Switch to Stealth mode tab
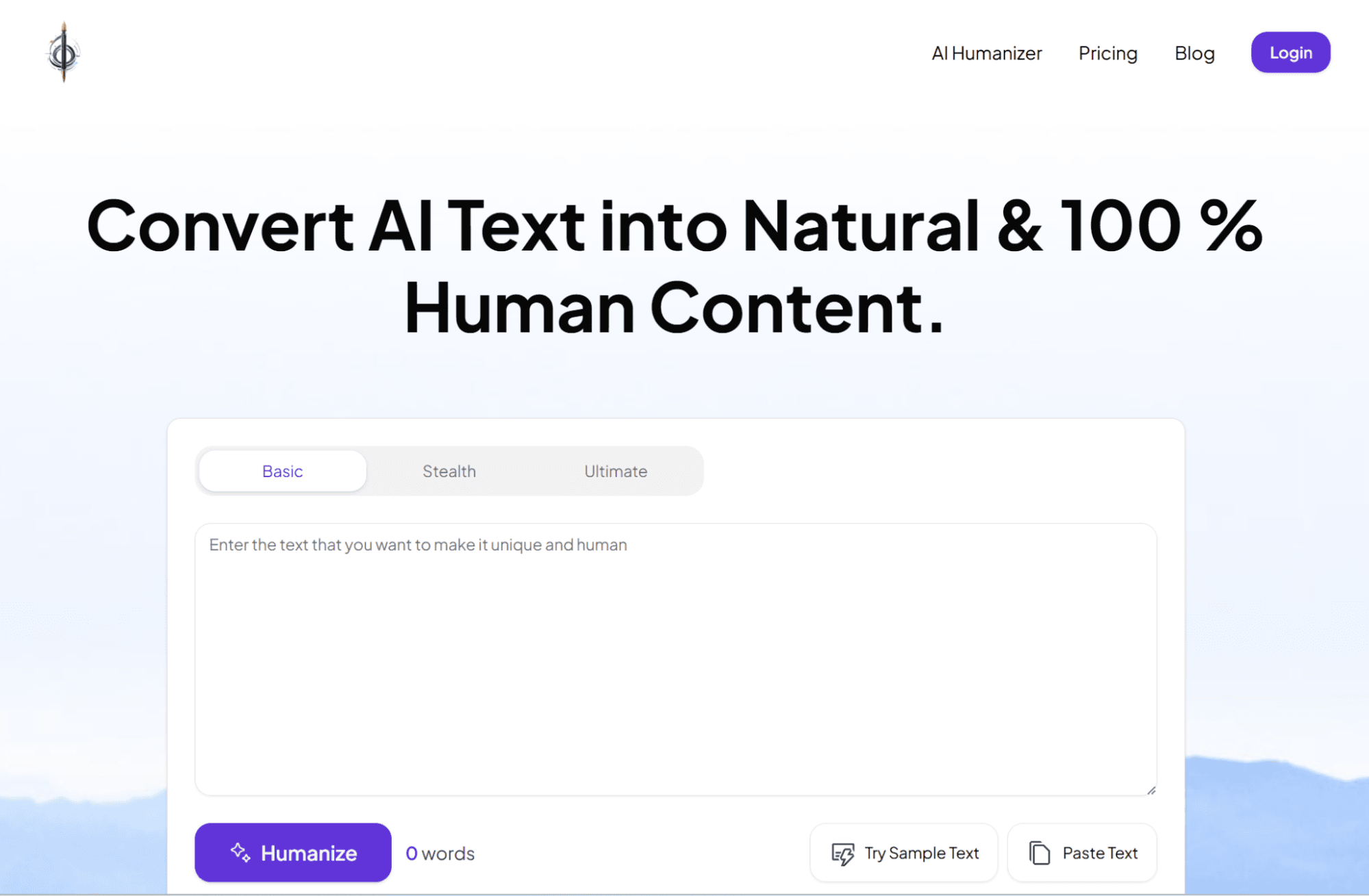1369x896 pixels. (x=449, y=471)
